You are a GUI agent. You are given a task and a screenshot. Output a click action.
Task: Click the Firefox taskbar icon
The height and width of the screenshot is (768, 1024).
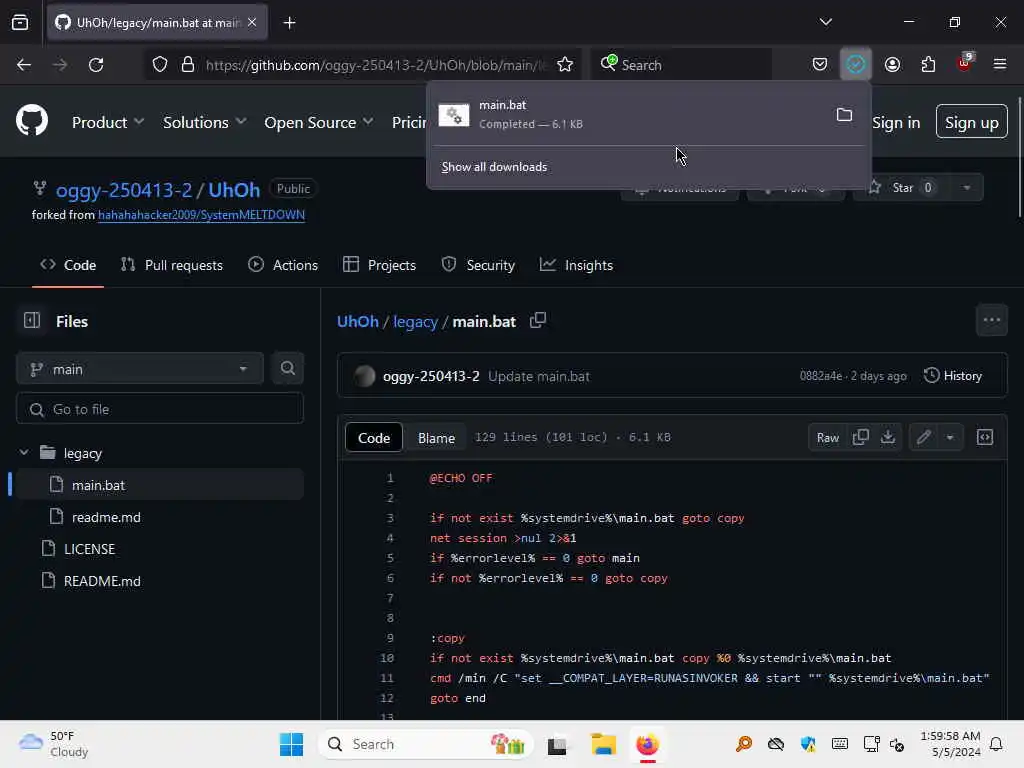(x=647, y=744)
